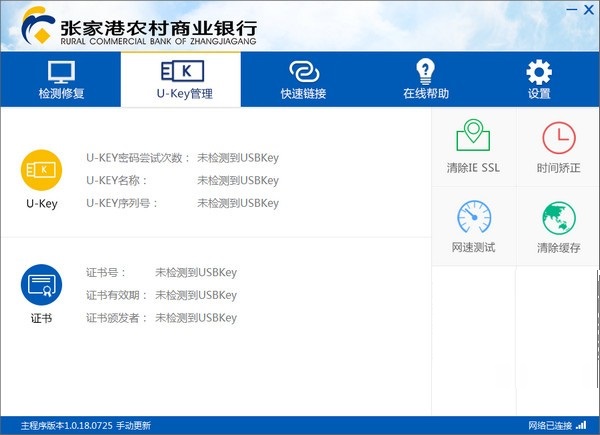Click the 清除缓存 globe icon
Image resolution: width=600 pixels, height=435 pixels.
[x=559, y=218]
